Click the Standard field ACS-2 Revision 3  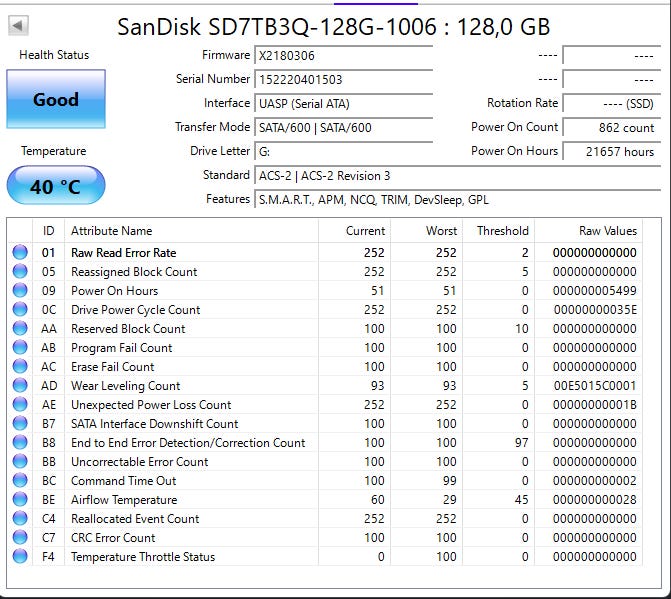point(457,175)
